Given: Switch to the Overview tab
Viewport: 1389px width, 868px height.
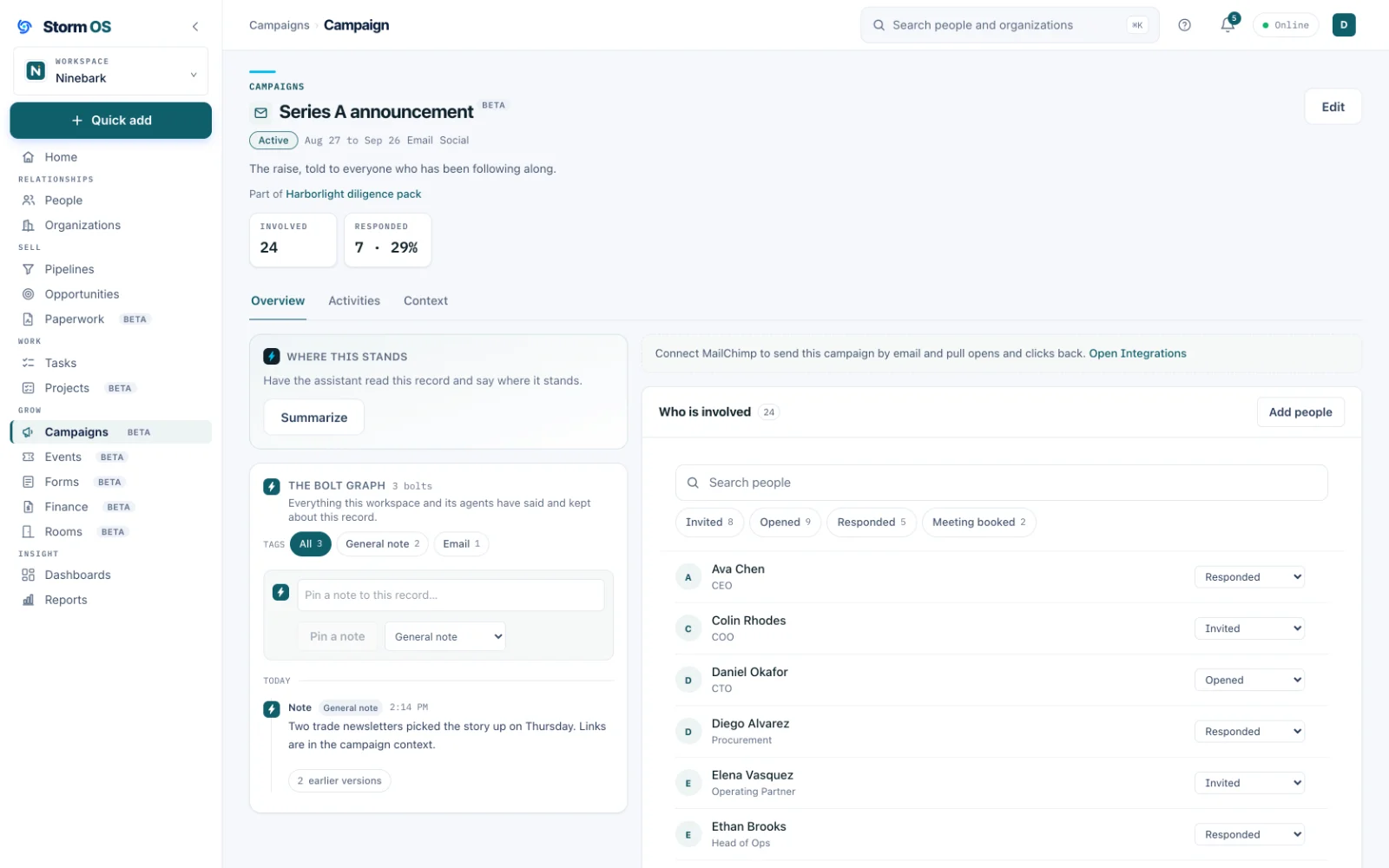Looking at the screenshot, I should pos(278,301).
